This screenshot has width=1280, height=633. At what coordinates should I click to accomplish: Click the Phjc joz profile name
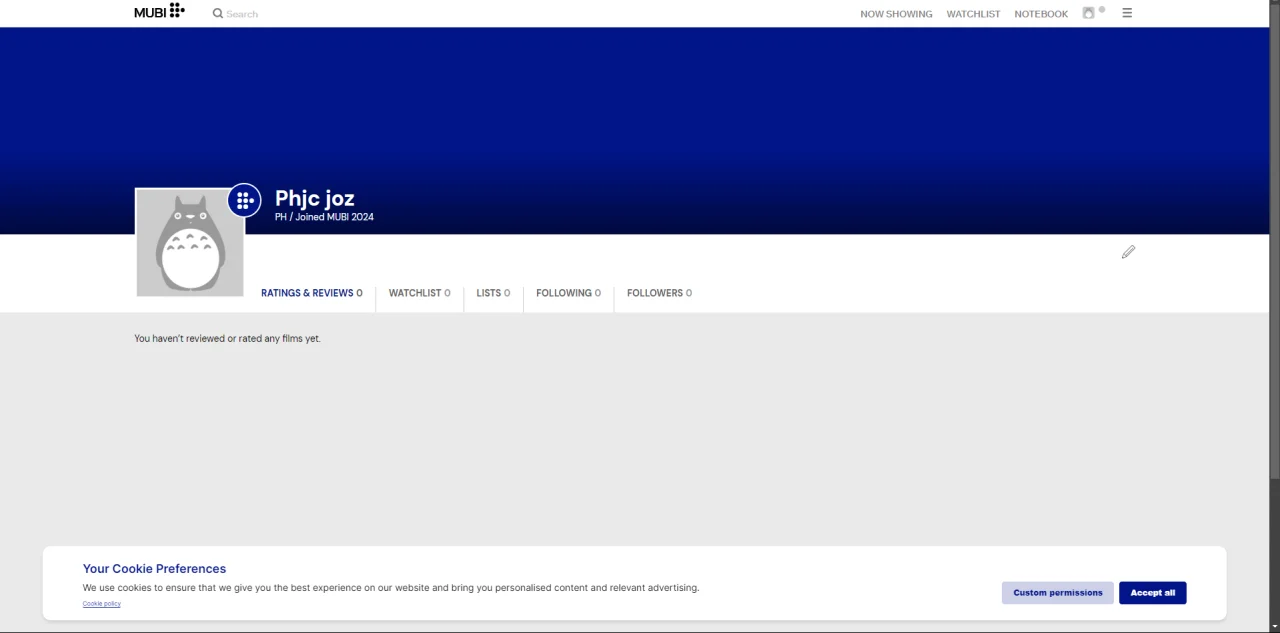point(315,198)
